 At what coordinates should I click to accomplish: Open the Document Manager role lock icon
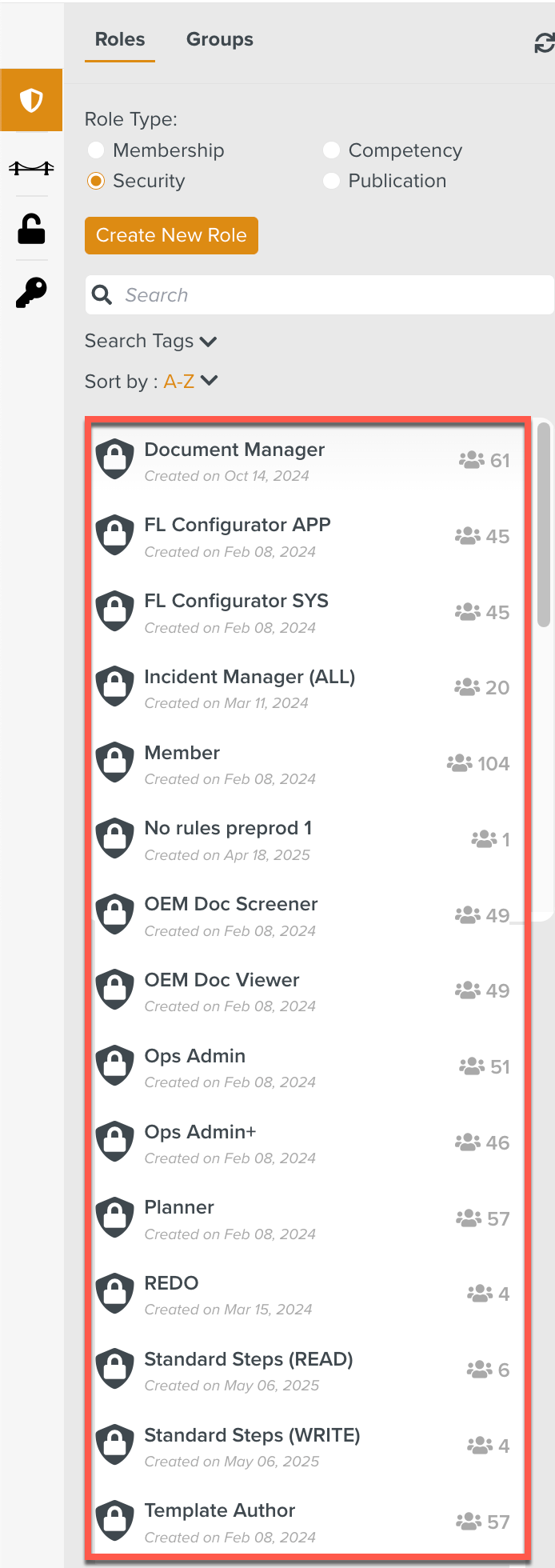tap(114, 458)
